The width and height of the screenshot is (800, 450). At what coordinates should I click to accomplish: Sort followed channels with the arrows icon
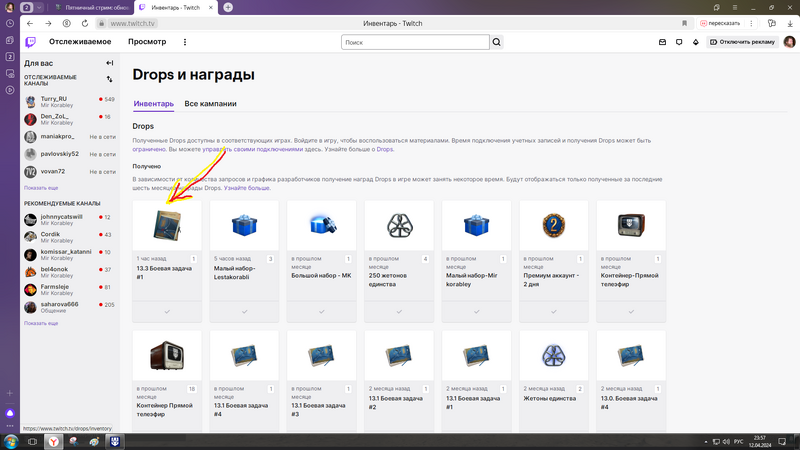[x=110, y=80]
